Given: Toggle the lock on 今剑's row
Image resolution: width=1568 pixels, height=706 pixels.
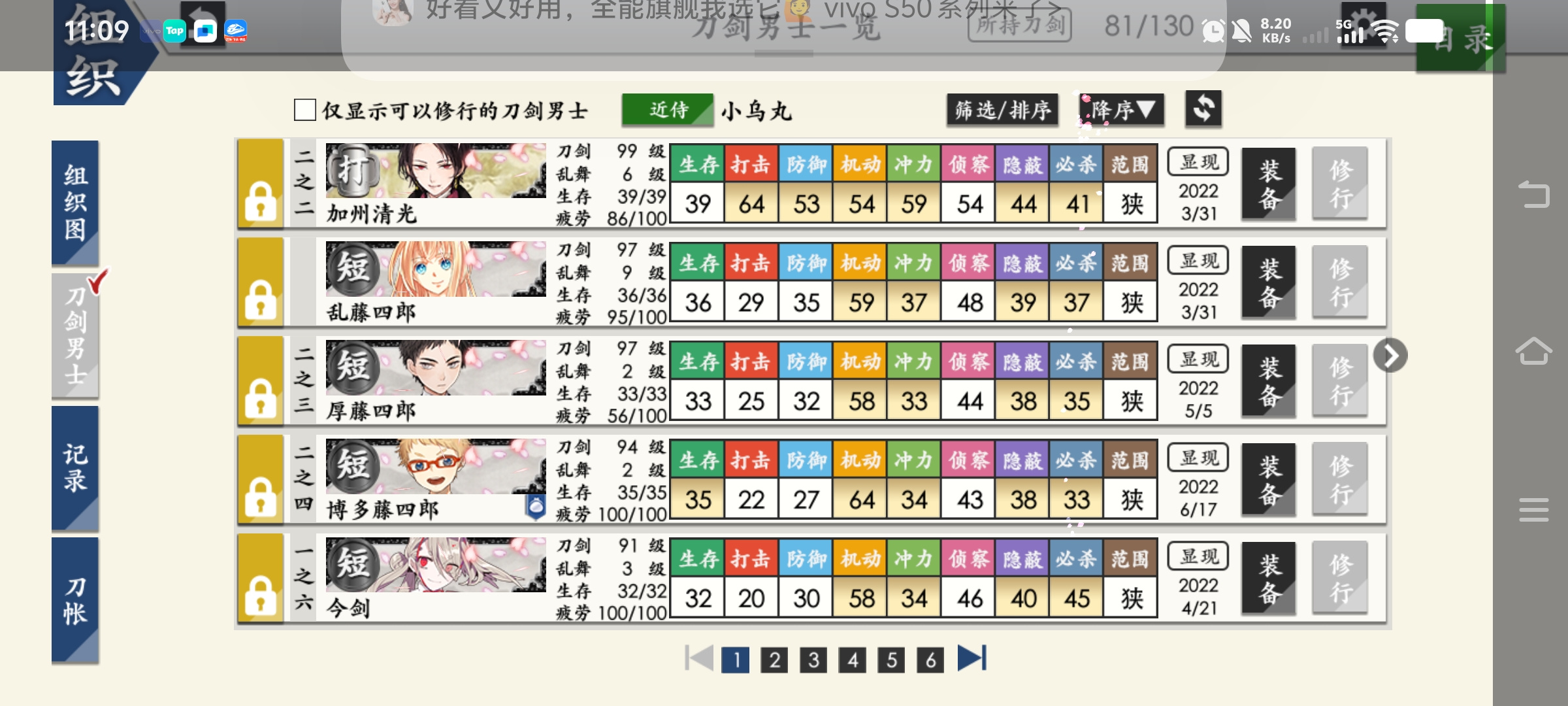Looking at the screenshot, I should coord(260,578).
